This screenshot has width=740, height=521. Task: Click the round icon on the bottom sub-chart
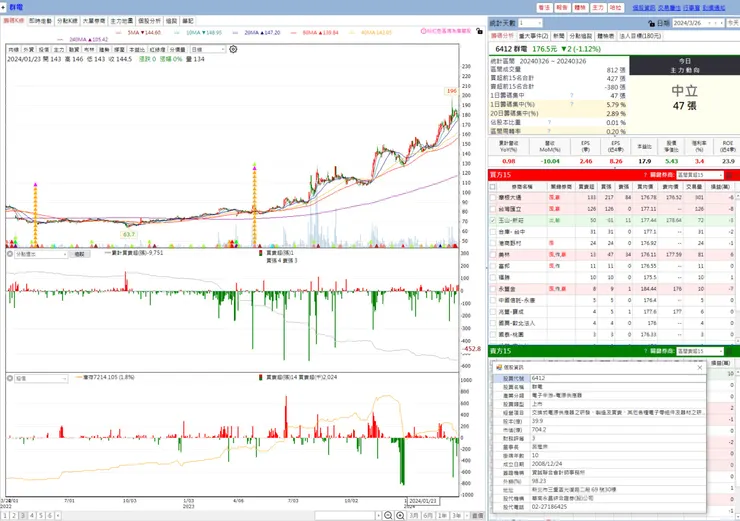pyautogui.click(x=9, y=378)
